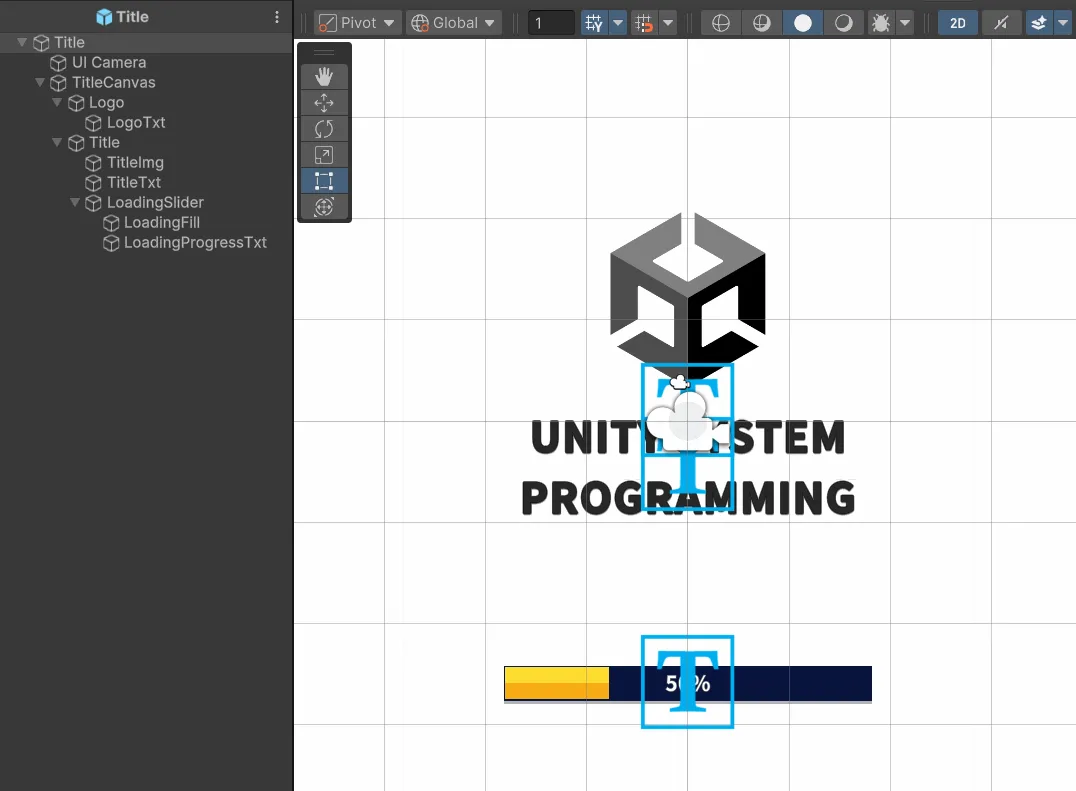
Task: Select the Rotate tool
Action: coord(324,129)
